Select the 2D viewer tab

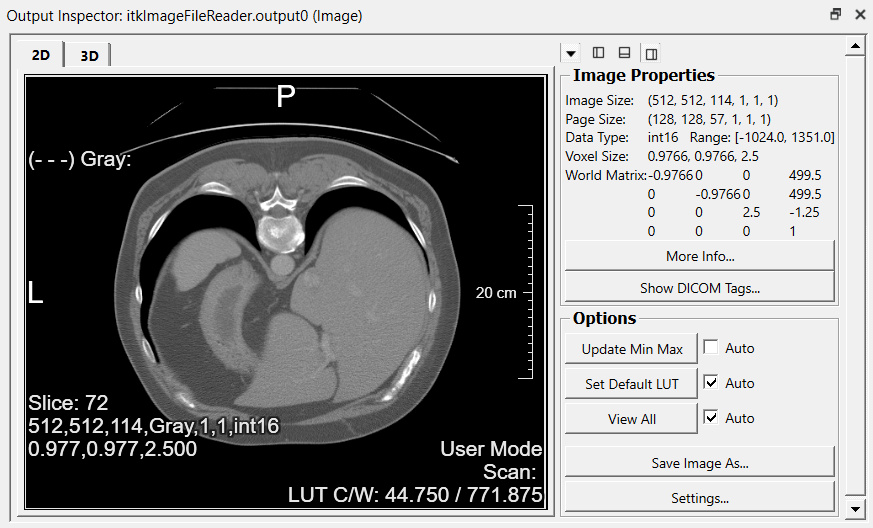click(x=41, y=55)
